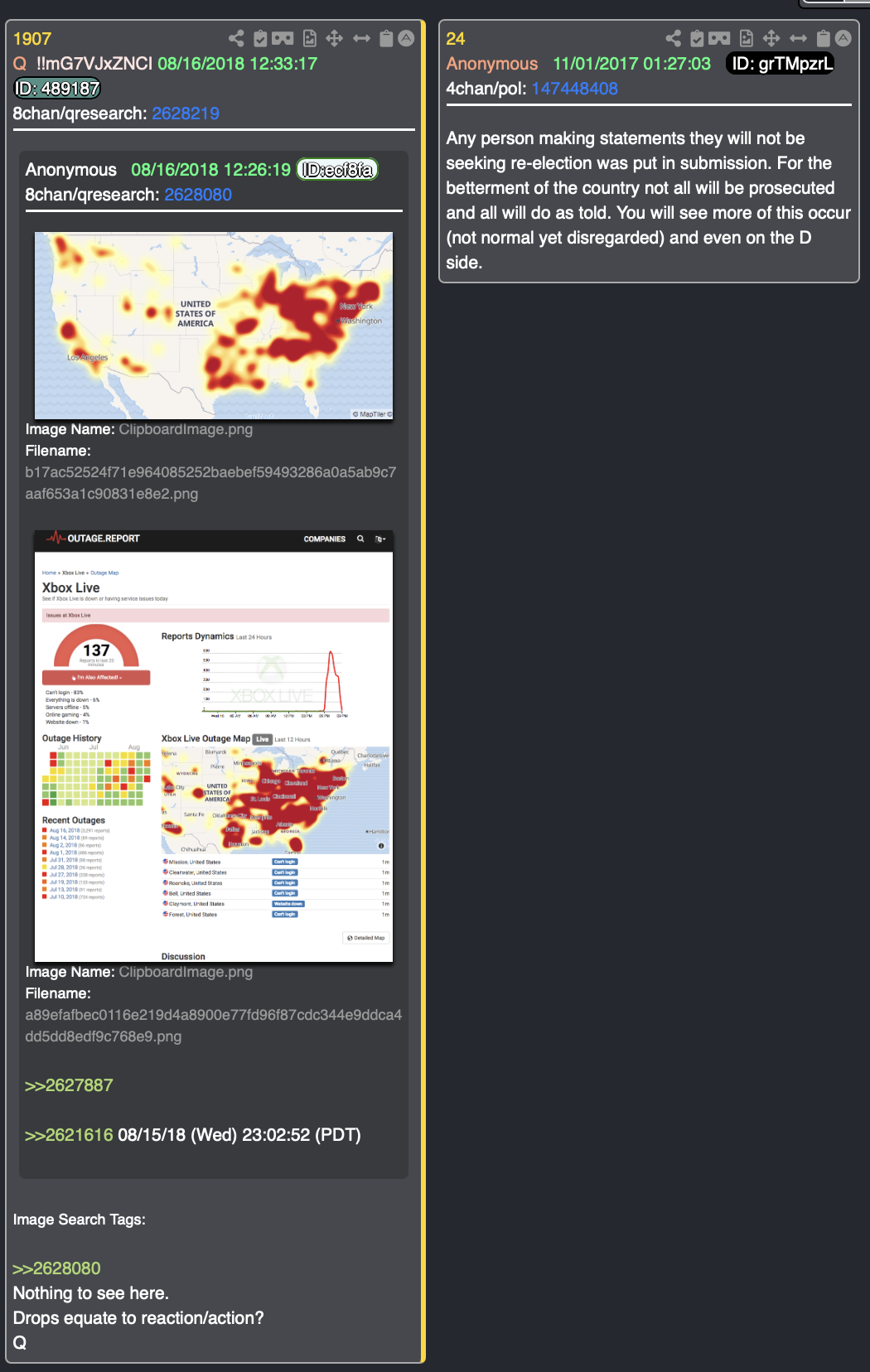Image resolution: width=870 pixels, height=1372 pixels.
Task: Click the Q search icon beside the tripcode
Action: pos(20,64)
